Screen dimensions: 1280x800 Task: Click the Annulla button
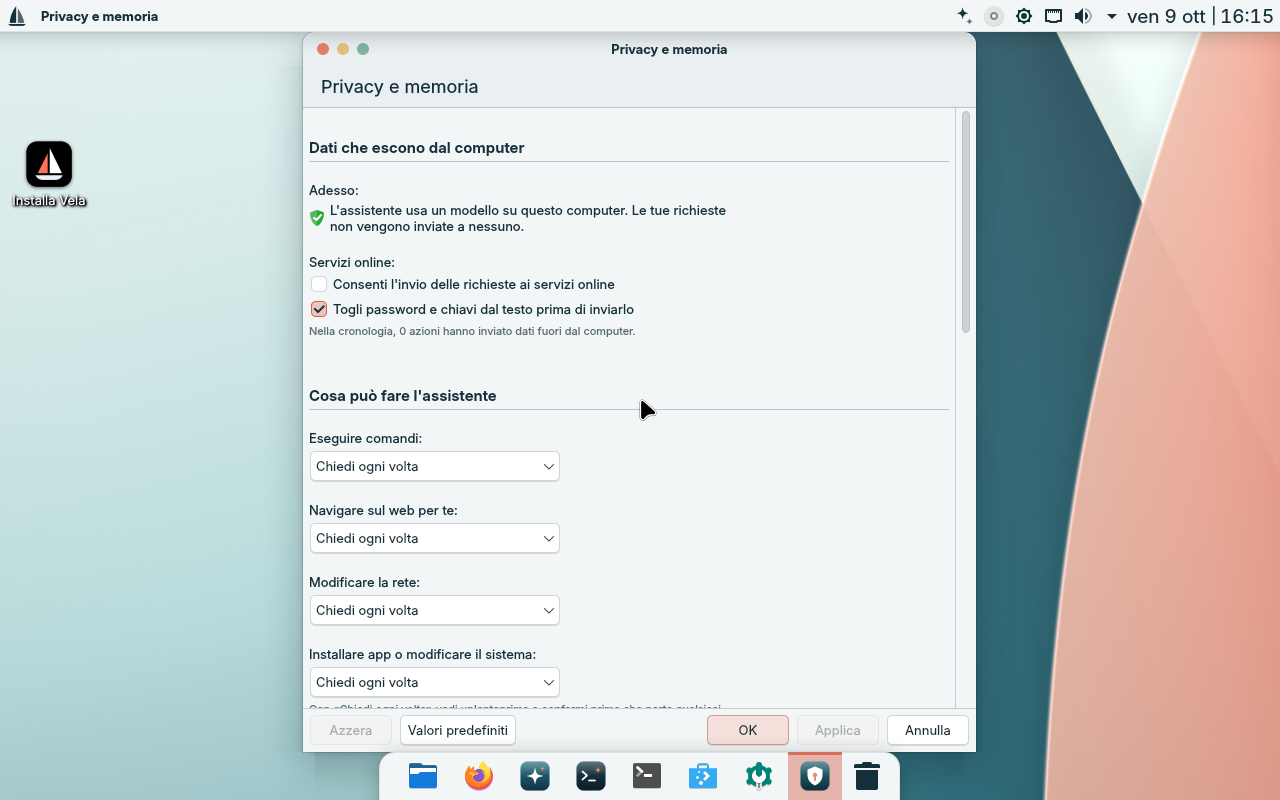pos(927,730)
